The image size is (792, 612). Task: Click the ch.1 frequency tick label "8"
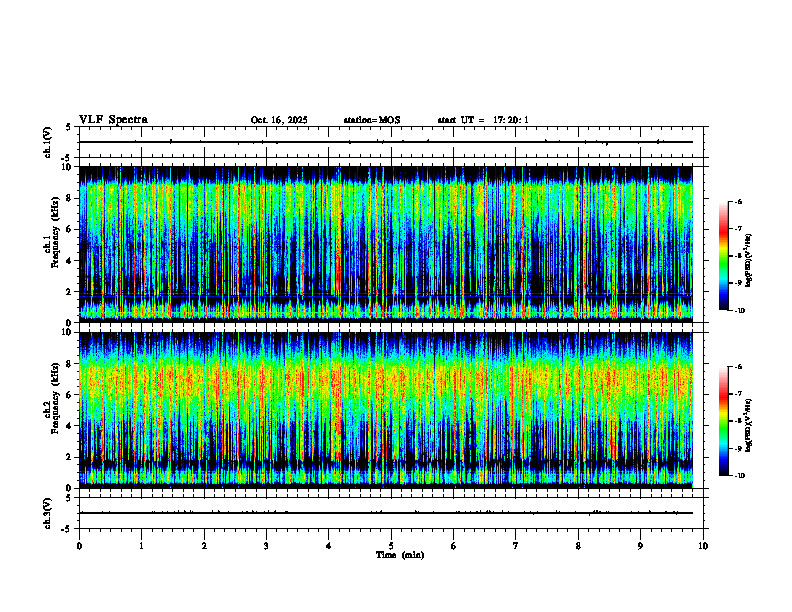[x=69, y=198]
